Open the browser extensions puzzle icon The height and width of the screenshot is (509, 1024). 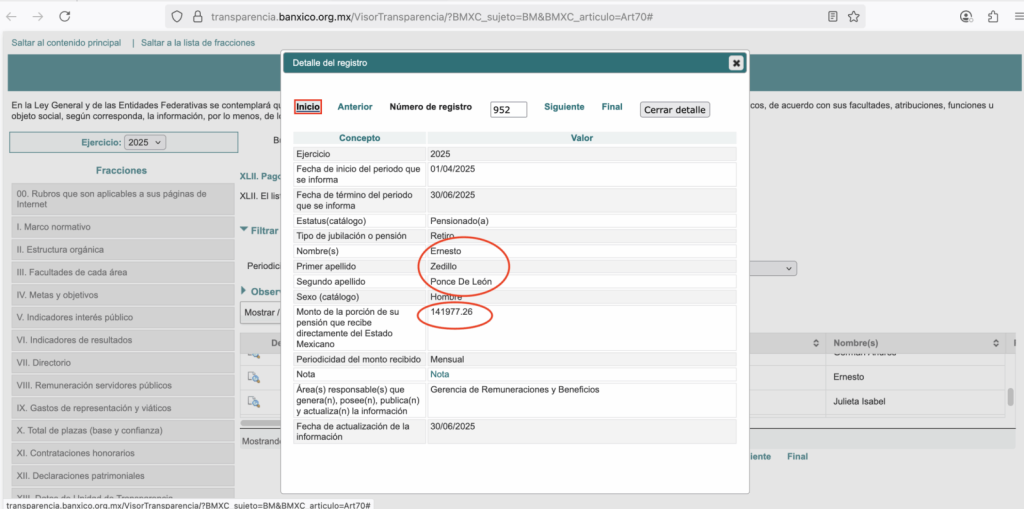pos(992,17)
